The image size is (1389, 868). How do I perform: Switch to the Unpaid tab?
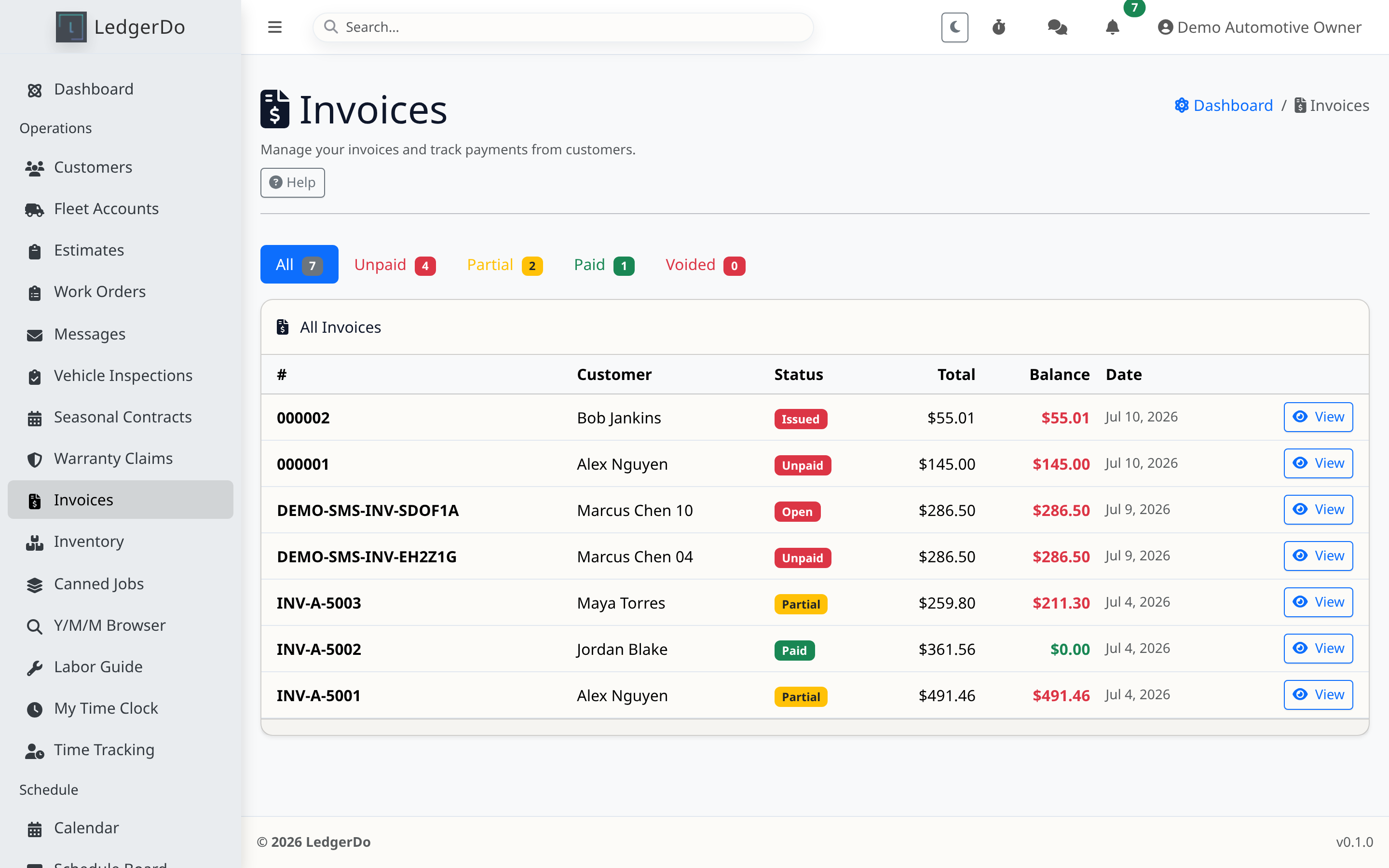click(x=395, y=265)
